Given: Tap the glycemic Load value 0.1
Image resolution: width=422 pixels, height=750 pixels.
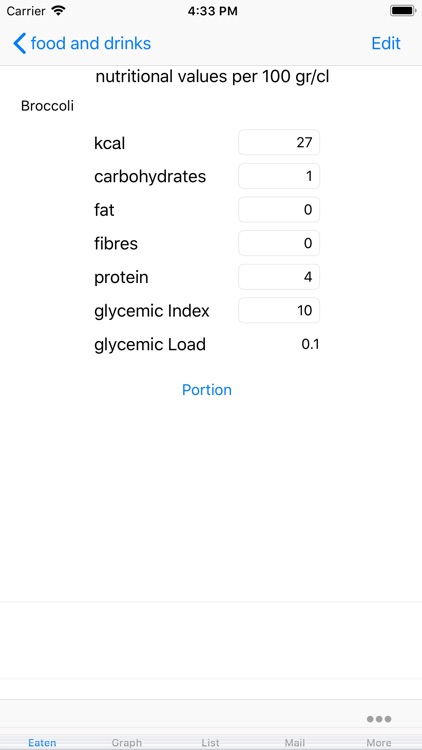Looking at the screenshot, I should (310, 344).
